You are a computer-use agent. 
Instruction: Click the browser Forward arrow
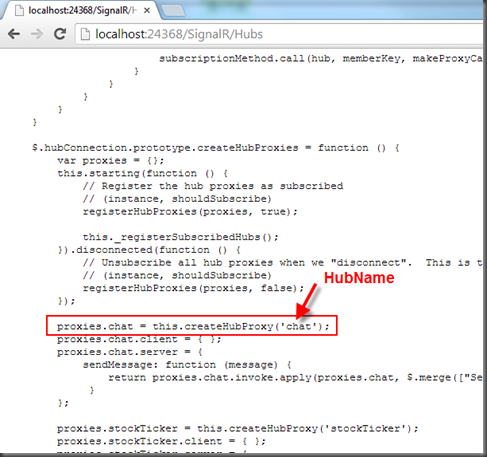37,34
